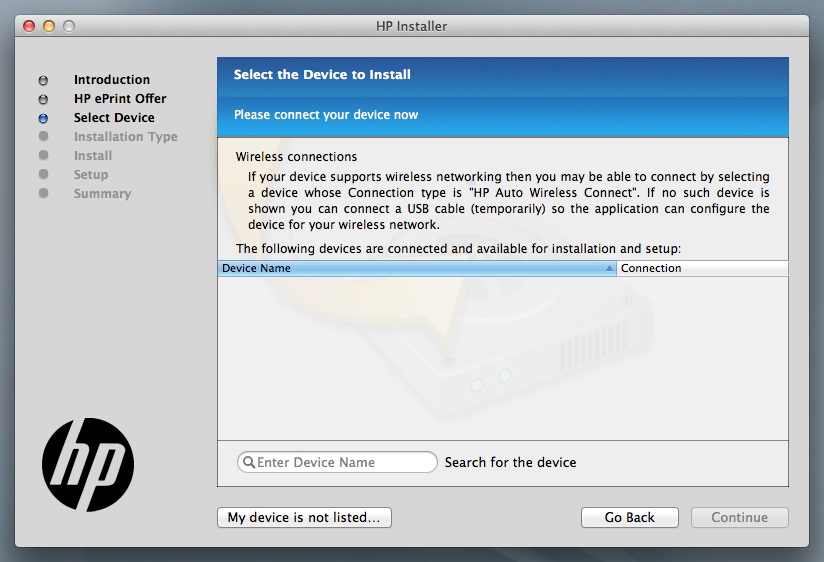This screenshot has height=562, width=824.
Task: Toggle the sort arrow in the Device Name column
Action: [x=609, y=269]
